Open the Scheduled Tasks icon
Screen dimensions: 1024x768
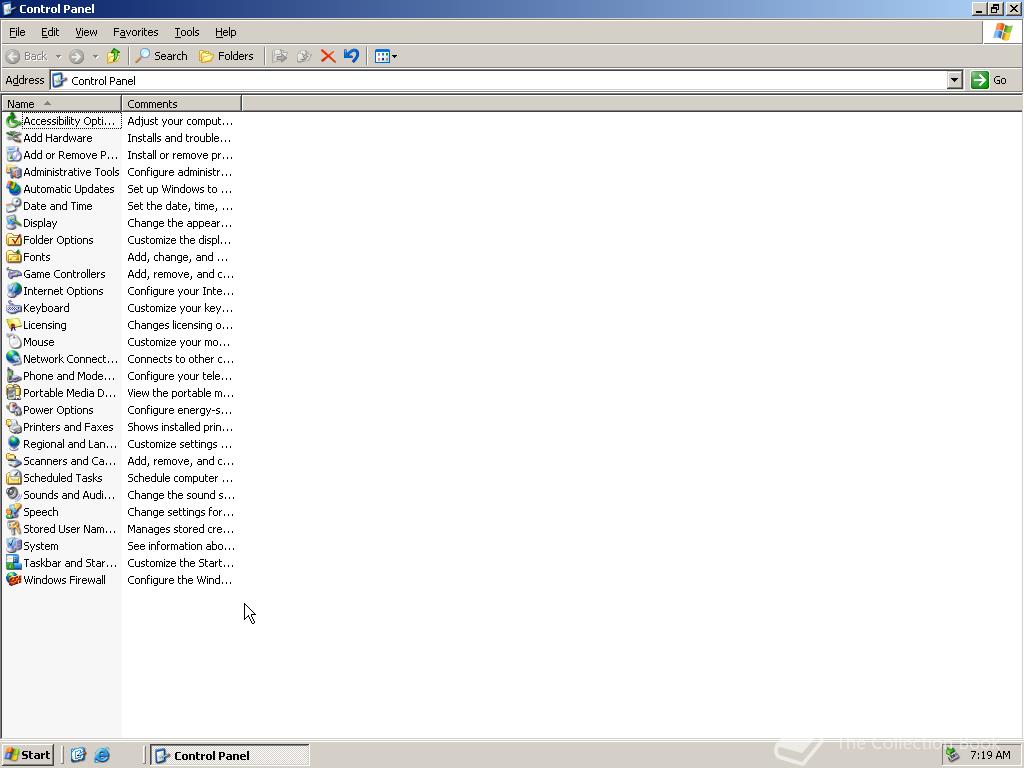(14, 477)
